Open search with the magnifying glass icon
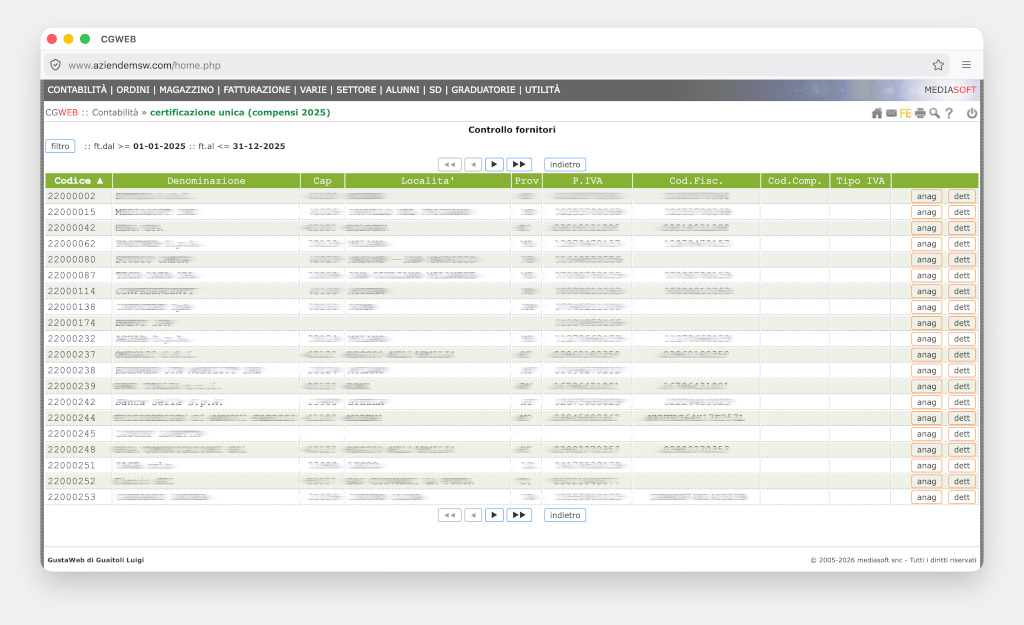Image resolution: width=1024 pixels, height=625 pixels. [934, 113]
